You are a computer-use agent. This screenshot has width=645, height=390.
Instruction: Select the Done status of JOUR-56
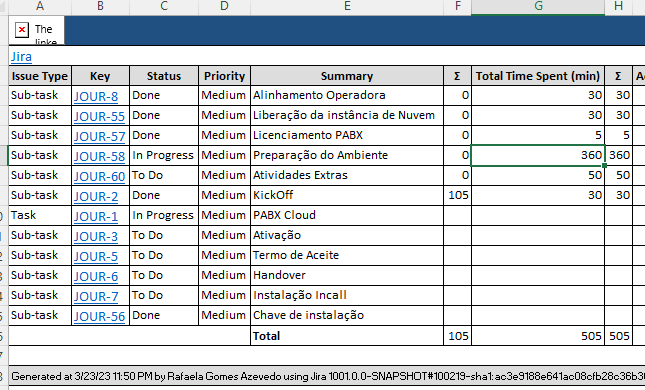(x=164, y=315)
